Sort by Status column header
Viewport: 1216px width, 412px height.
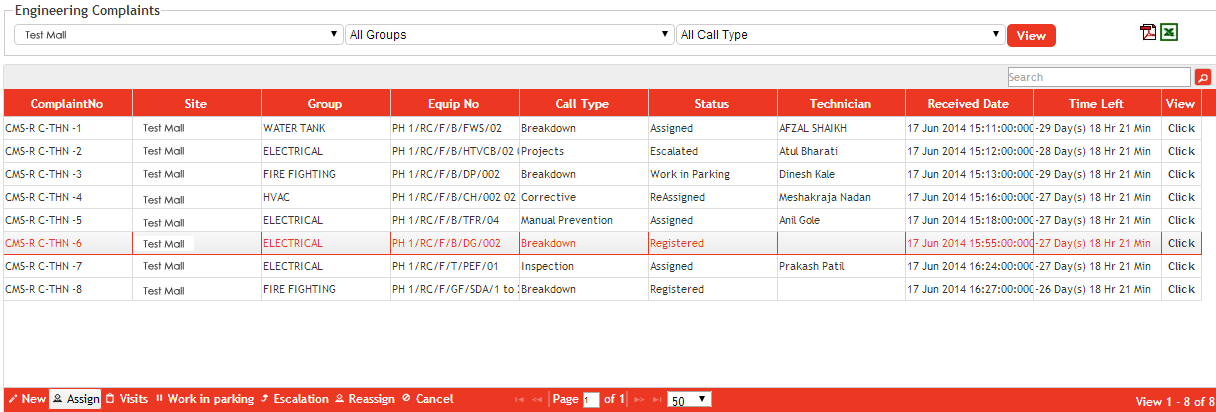[x=712, y=103]
